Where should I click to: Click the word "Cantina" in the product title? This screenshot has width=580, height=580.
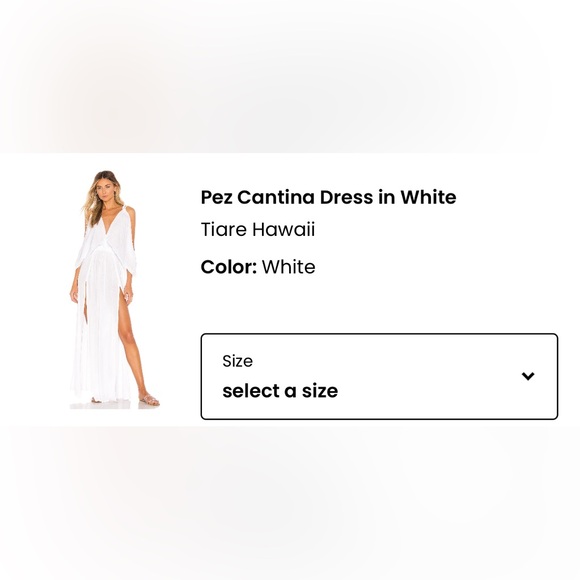[x=276, y=197]
